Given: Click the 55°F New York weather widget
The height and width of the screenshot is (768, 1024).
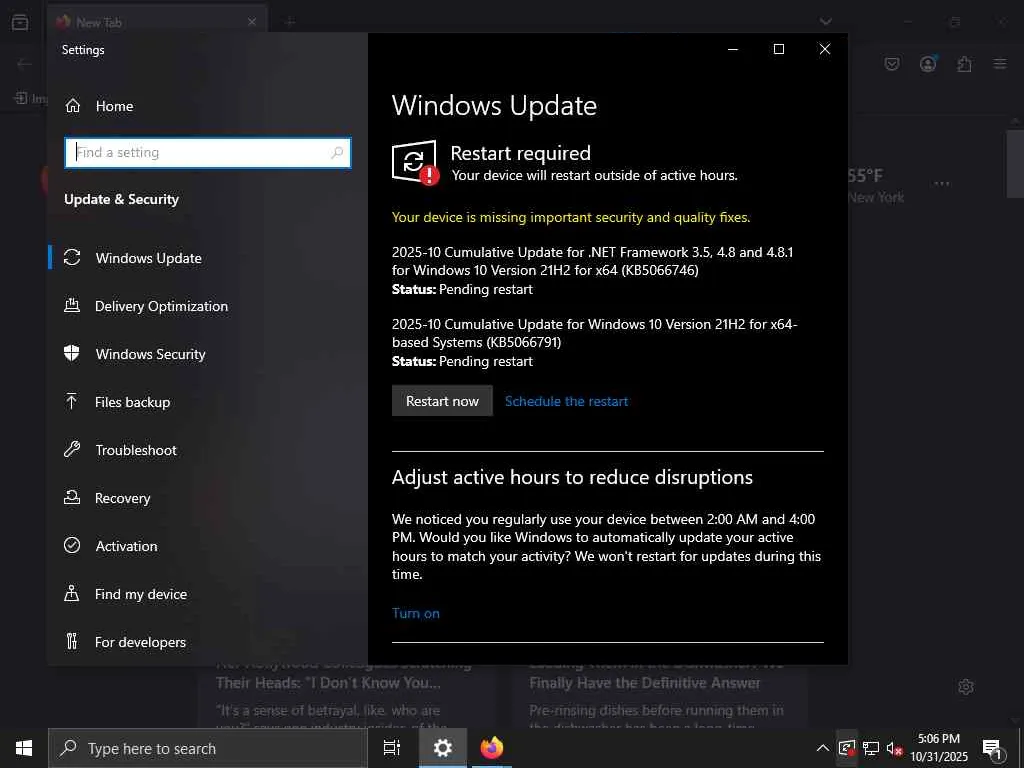Looking at the screenshot, I should tap(876, 185).
